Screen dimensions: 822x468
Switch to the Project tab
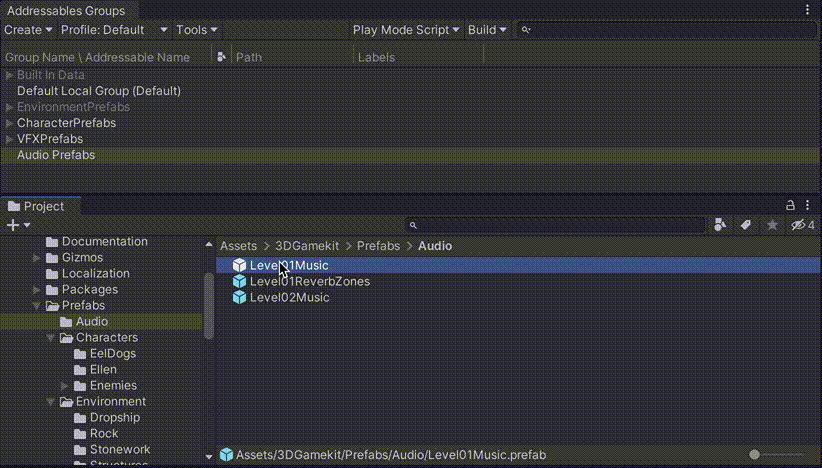pos(41,206)
